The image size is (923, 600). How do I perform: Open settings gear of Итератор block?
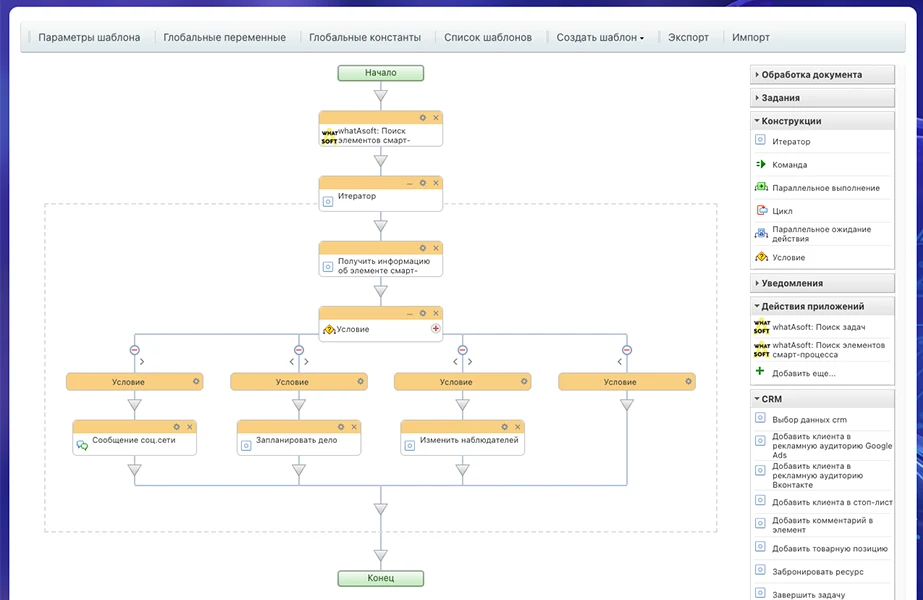[423, 183]
